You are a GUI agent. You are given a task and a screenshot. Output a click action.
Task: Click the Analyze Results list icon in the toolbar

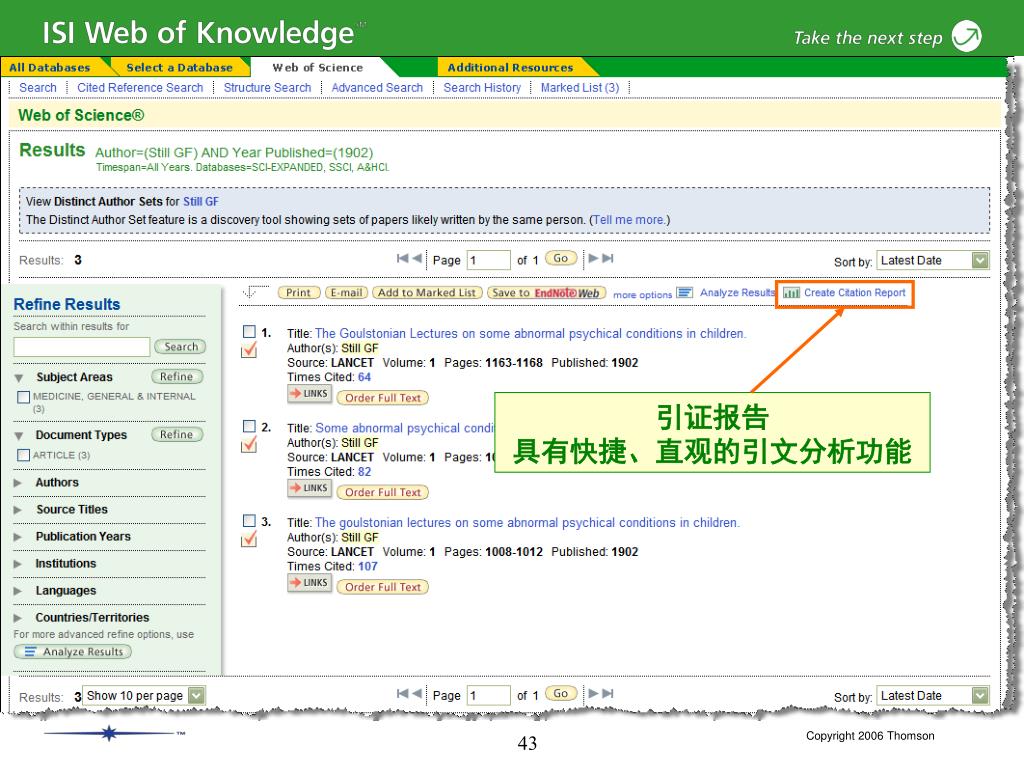[684, 293]
